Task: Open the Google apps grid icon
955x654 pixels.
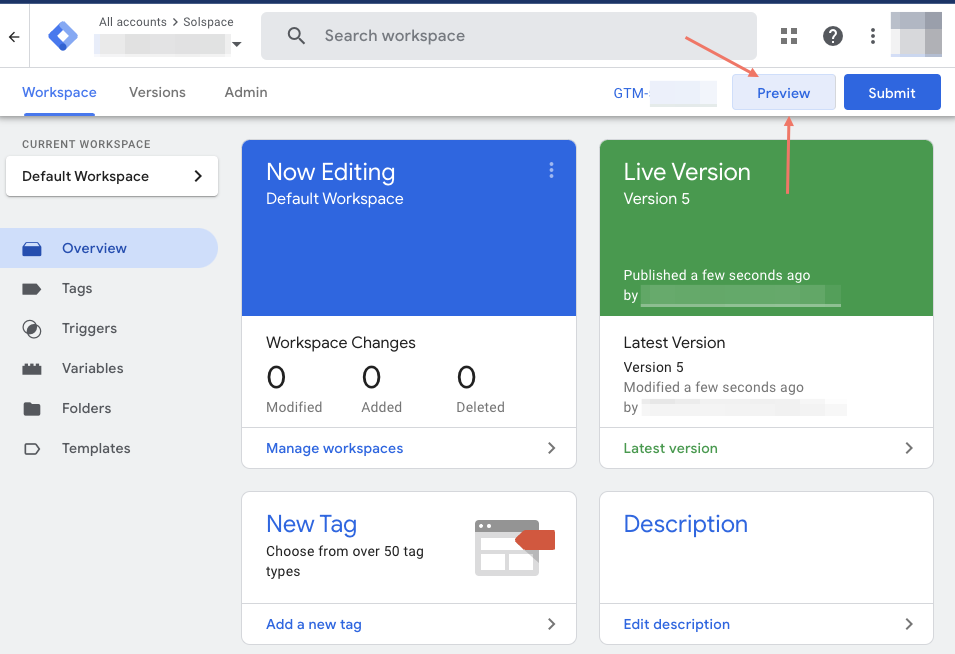Action: [x=789, y=36]
